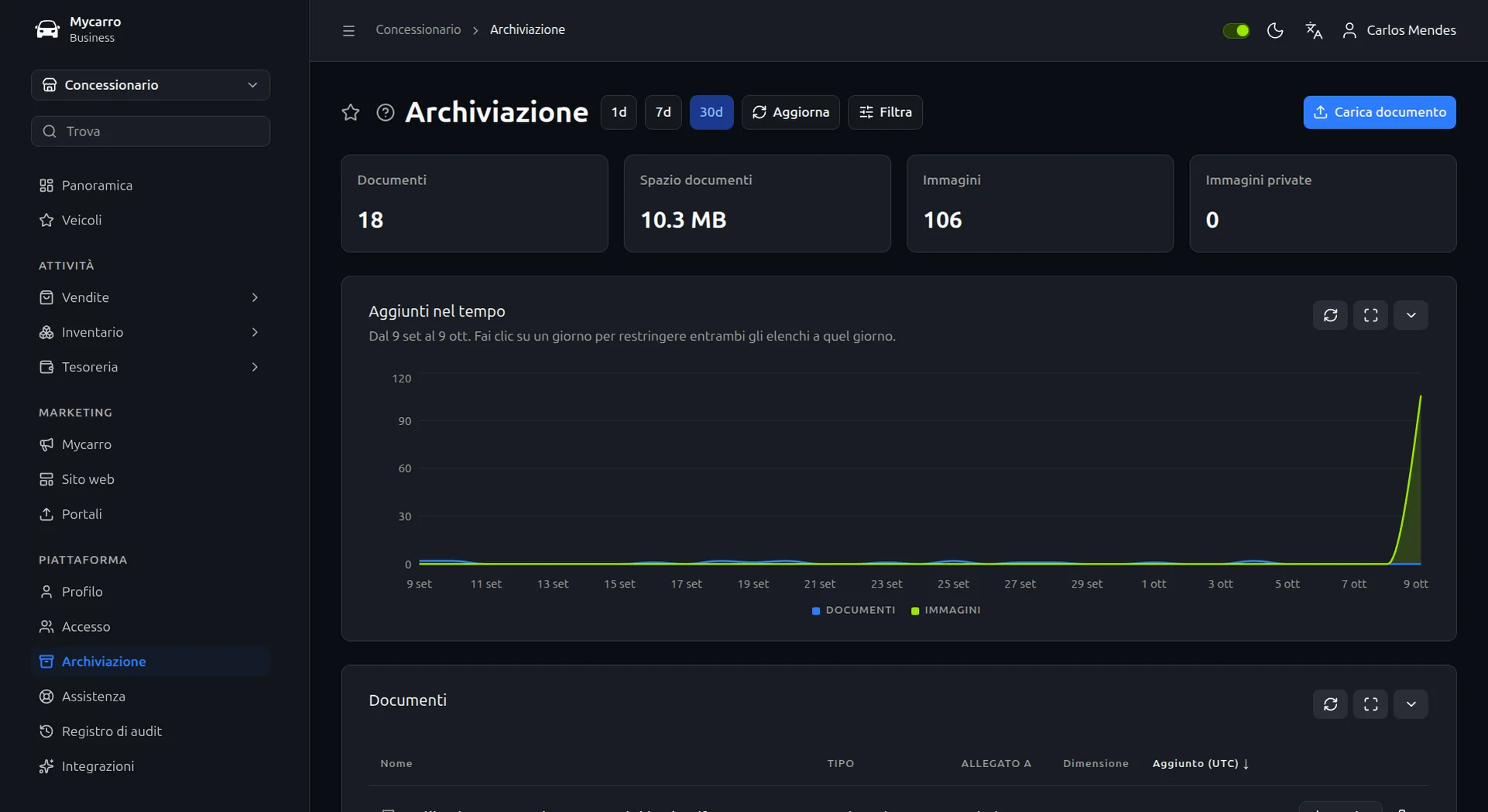Open Portali in the sidebar
The height and width of the screenshot is (812, 1488).
150,514
